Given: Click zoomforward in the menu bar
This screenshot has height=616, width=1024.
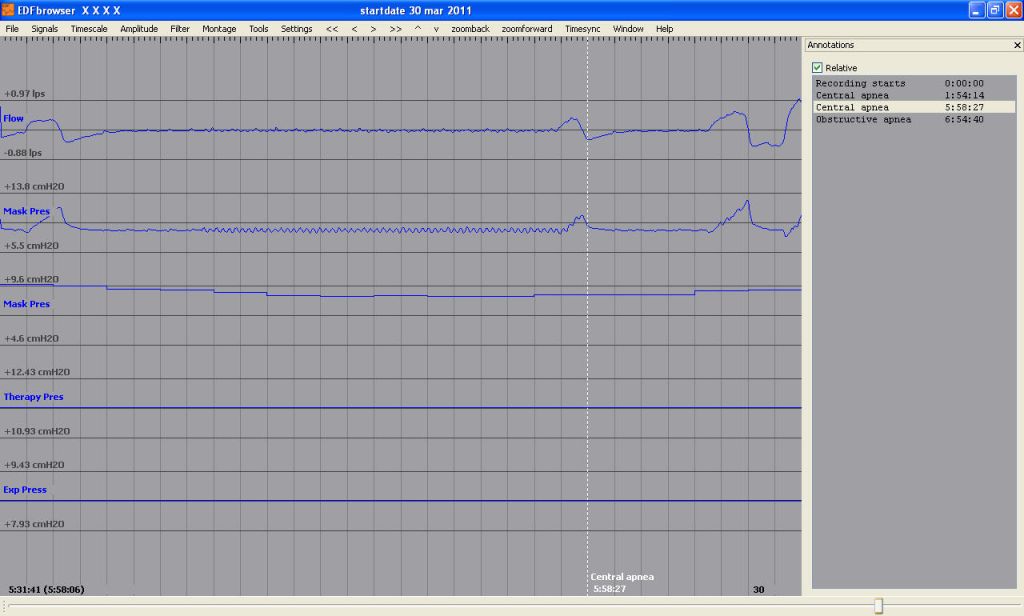Looking at the screenshot, I should 527,29.
